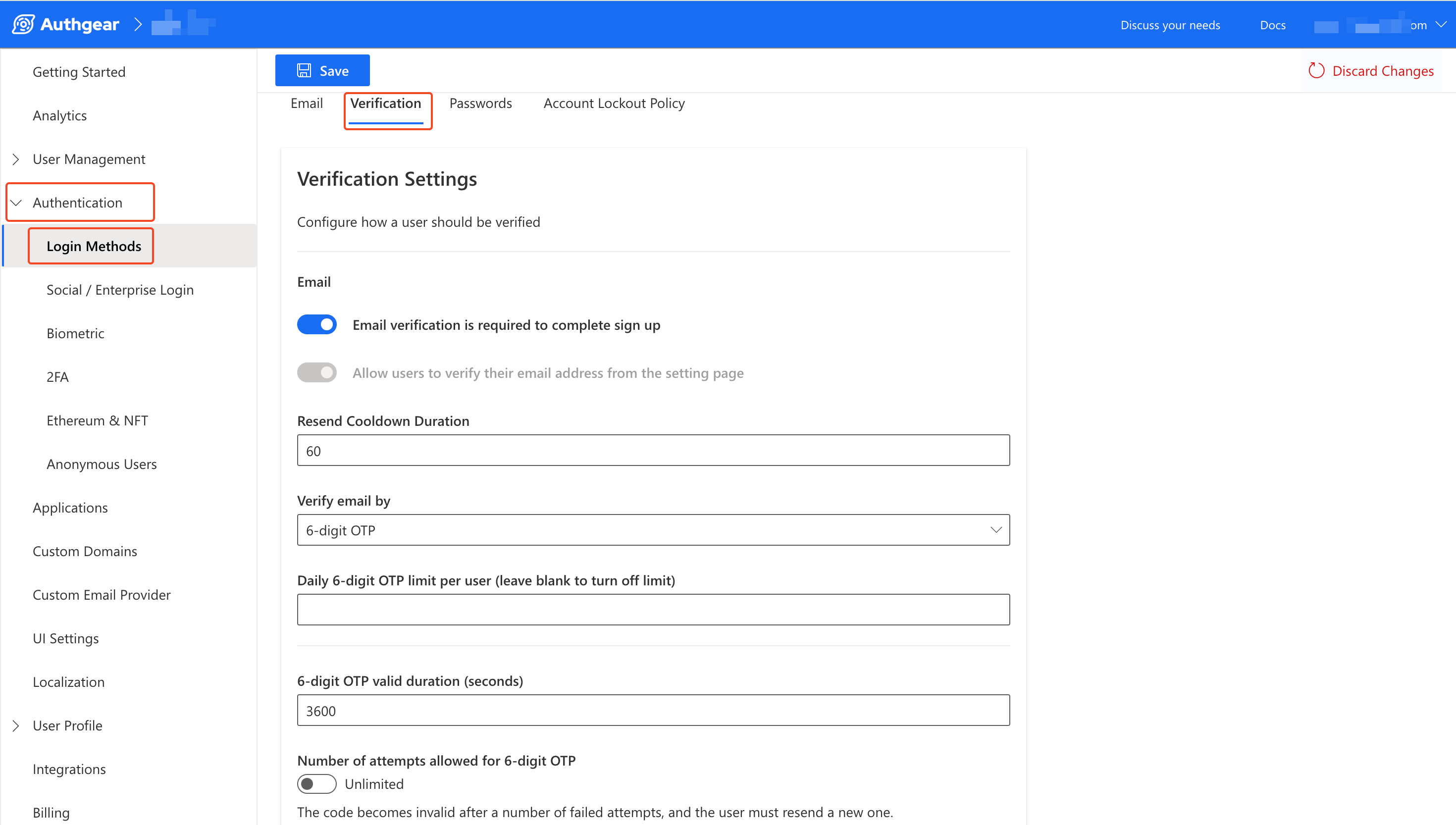Collapse the Authentication section
Viewport: 1456px width, 825px height.
16,203
